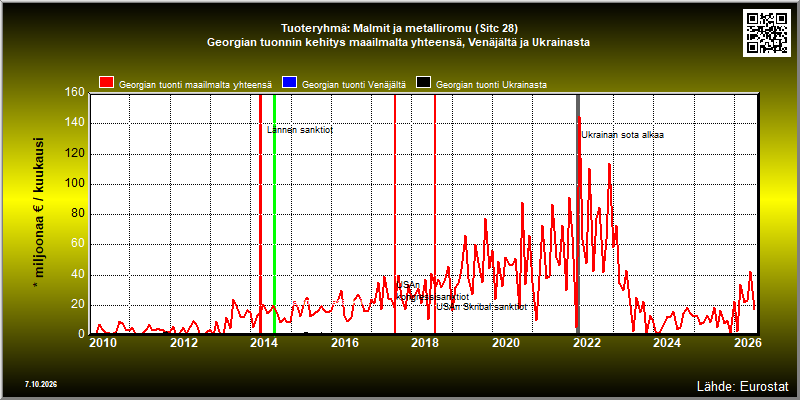This screenshot has height=400, width=800.
Task: Click the Lännen sanktiot annotation label
Action: 300,130
